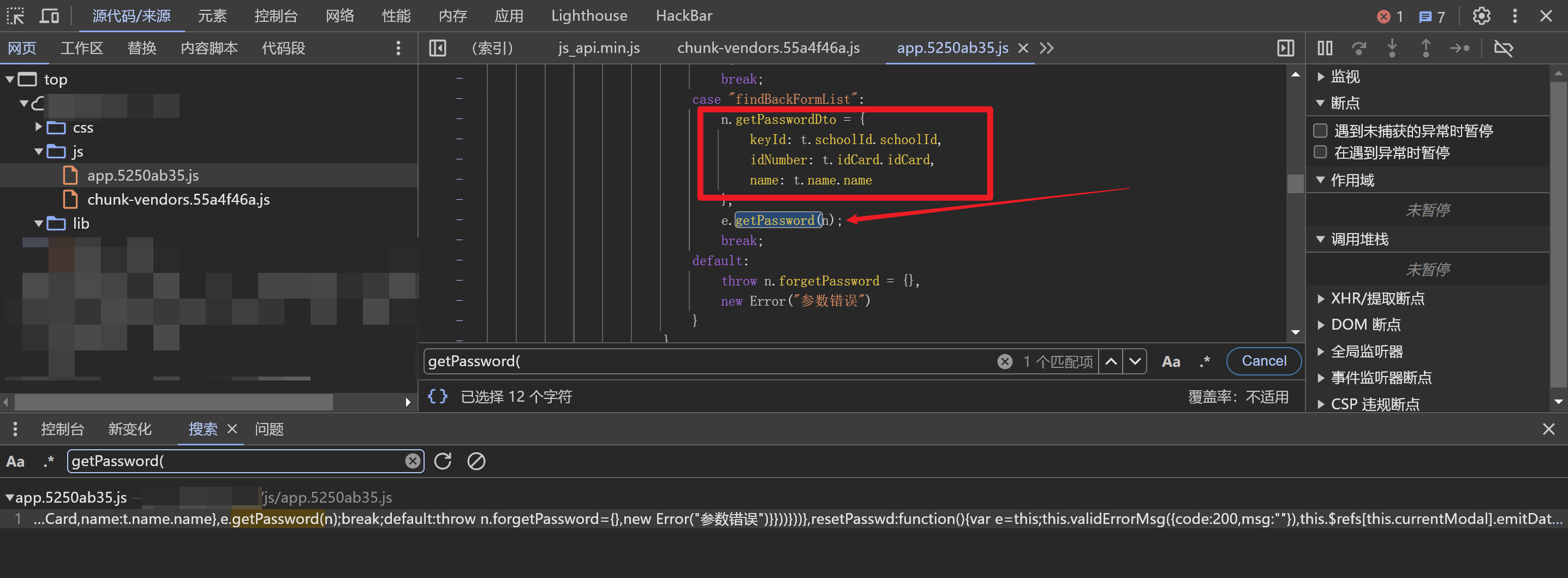Click the step into function icon

(1392, 48)
